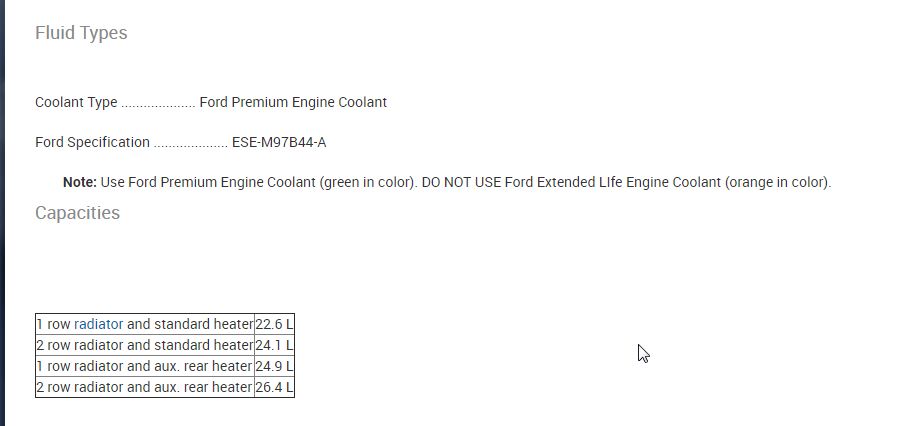The image size is (897, 426).
Task: Select the 24.9 L capacity cell
Action: 274,366
